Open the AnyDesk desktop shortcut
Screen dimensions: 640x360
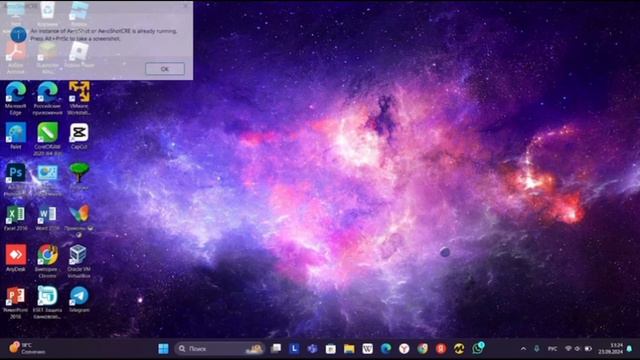[16, 258]
